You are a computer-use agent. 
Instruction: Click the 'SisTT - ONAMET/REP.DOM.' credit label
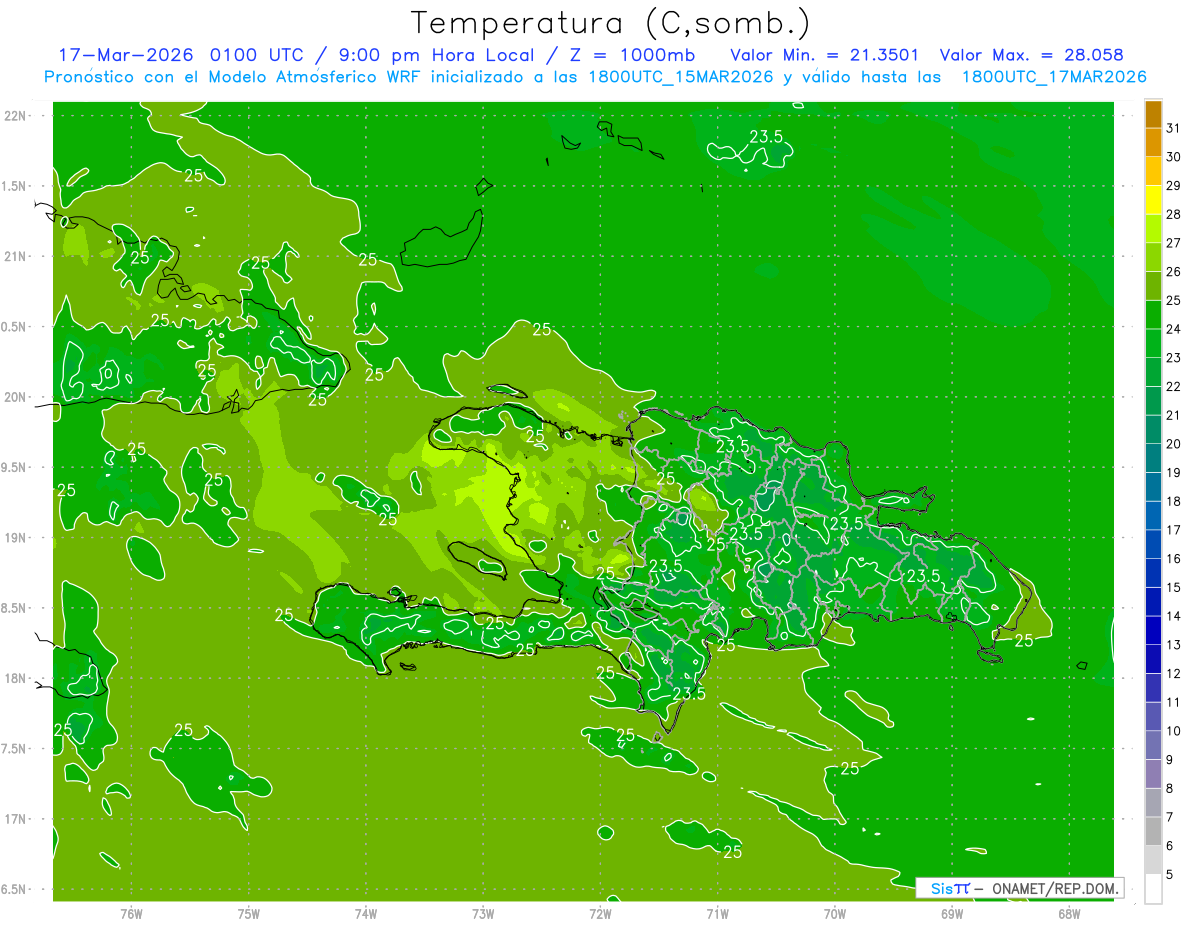click(1019, 888)
